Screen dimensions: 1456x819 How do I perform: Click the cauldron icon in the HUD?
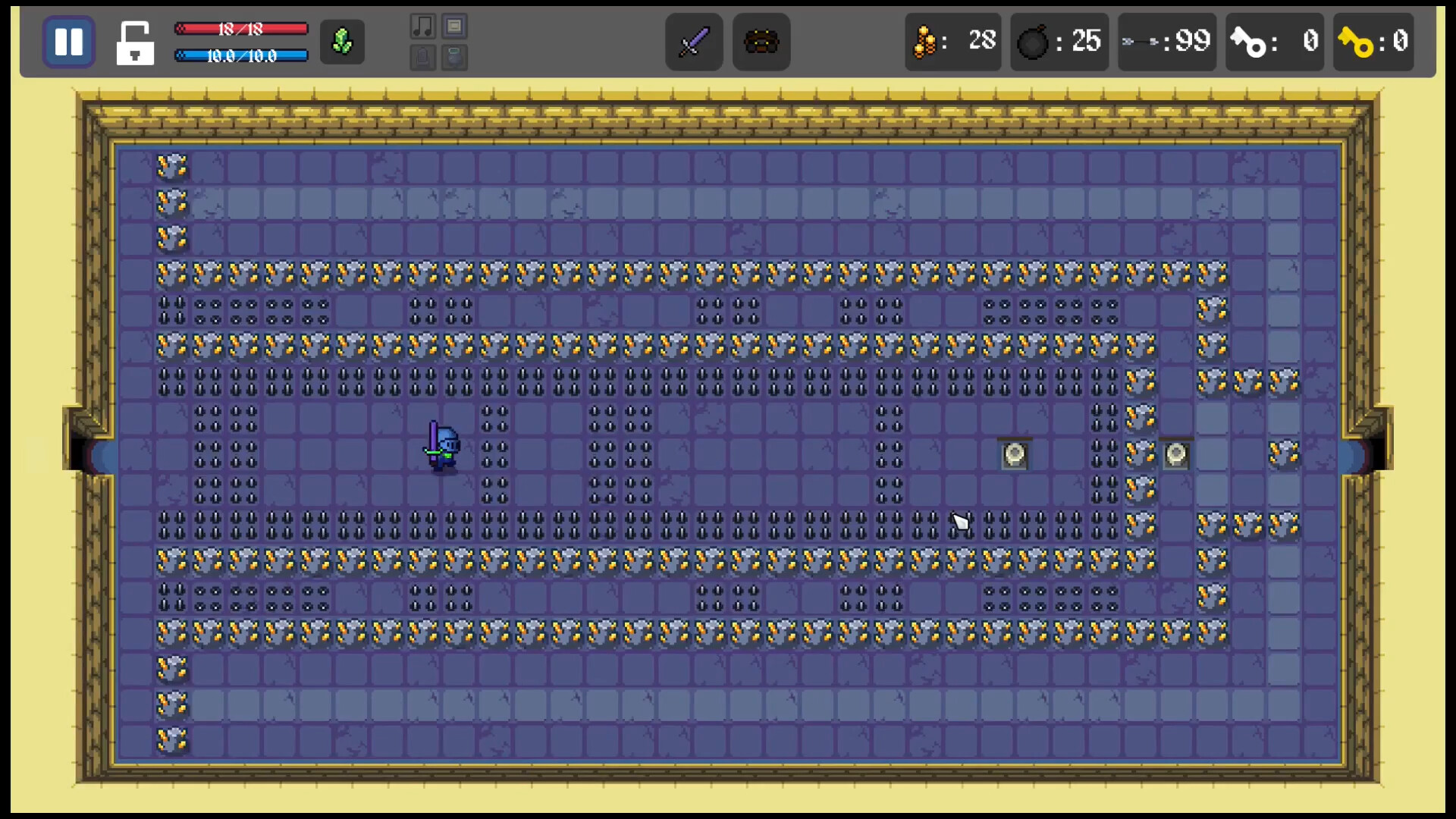tap(454, 57)
